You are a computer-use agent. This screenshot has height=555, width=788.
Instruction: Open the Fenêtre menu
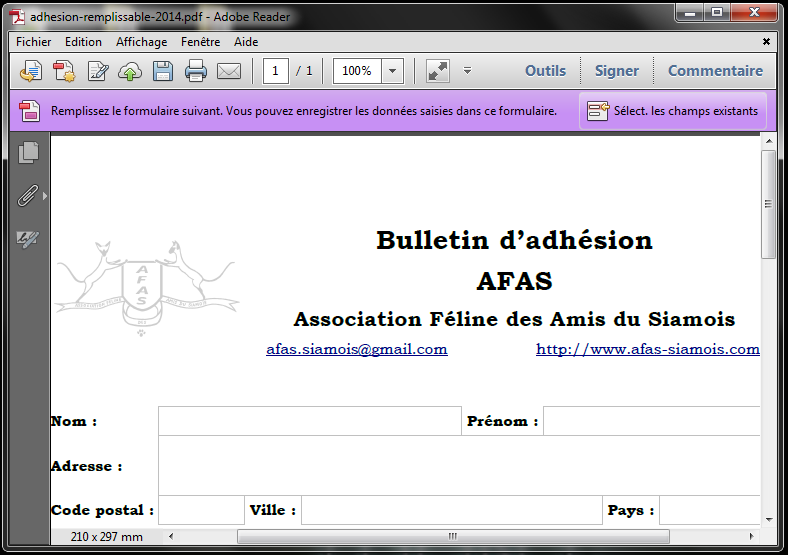point(200,42)
